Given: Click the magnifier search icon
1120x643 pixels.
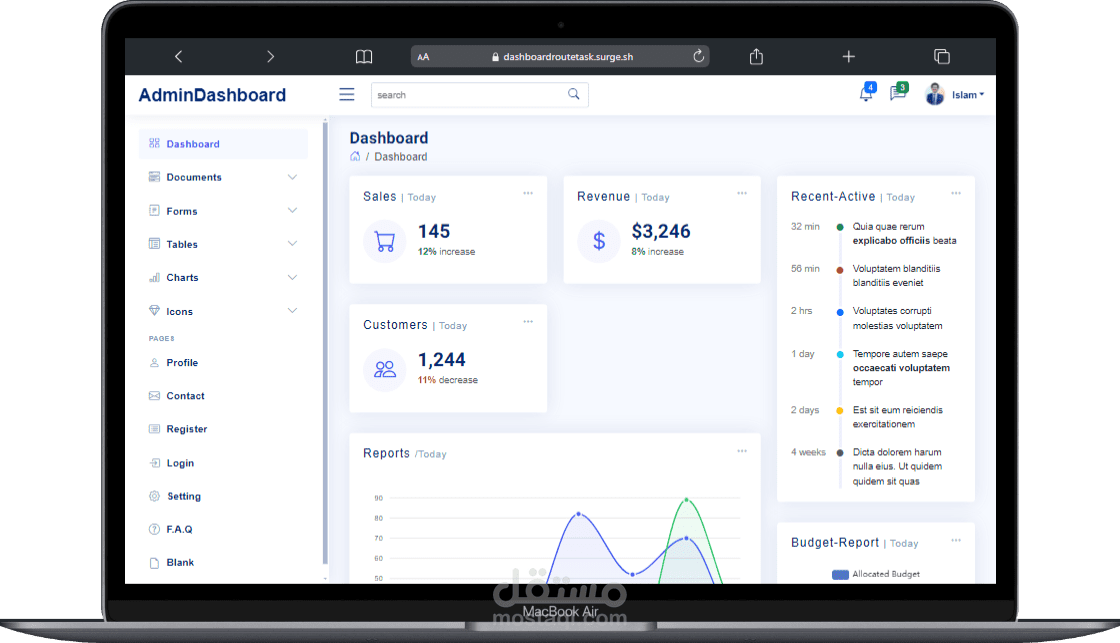Looking at the screenshot, I should 574,94.
